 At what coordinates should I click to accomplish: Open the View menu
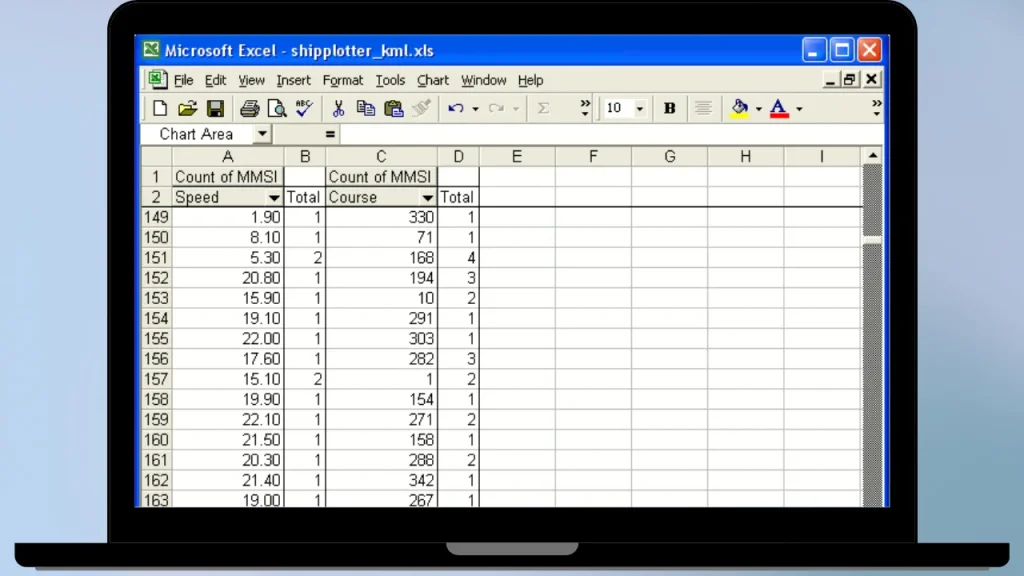[251, 80]
